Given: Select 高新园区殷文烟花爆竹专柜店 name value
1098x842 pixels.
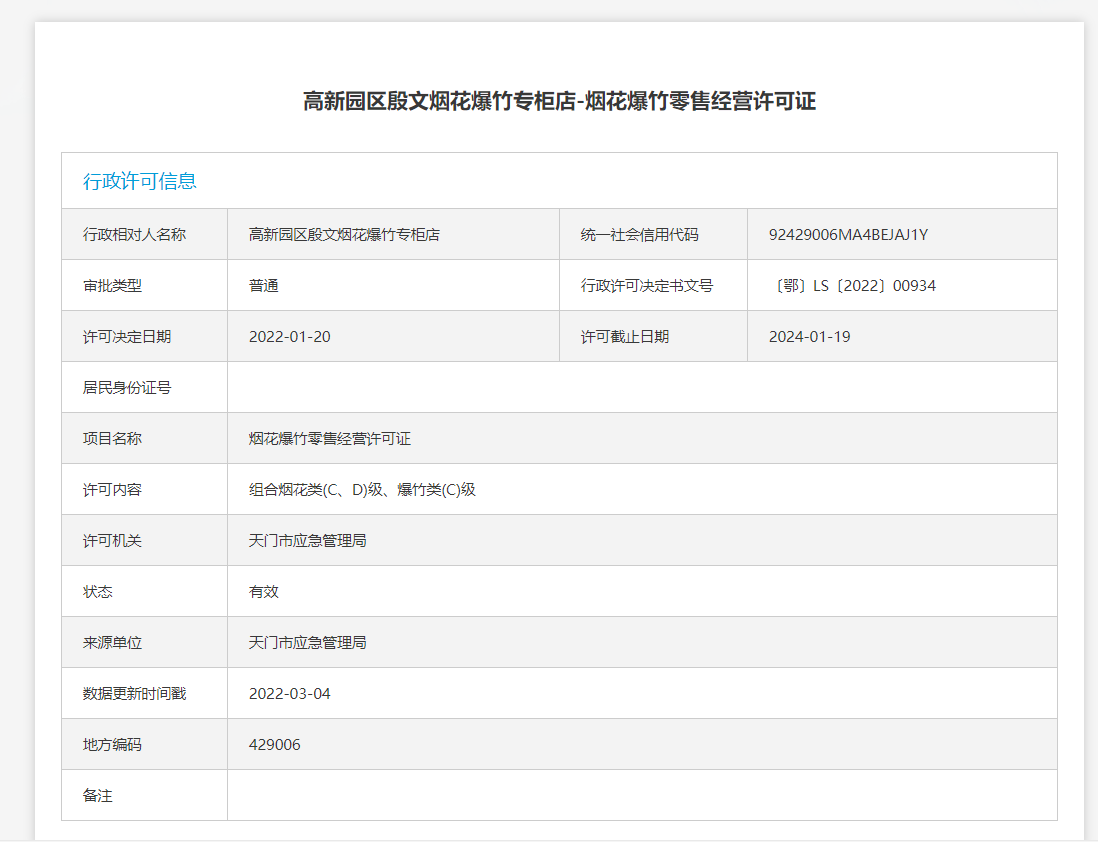Looking at the screenshot, I should pyautogui.click(x=344, y=235).
